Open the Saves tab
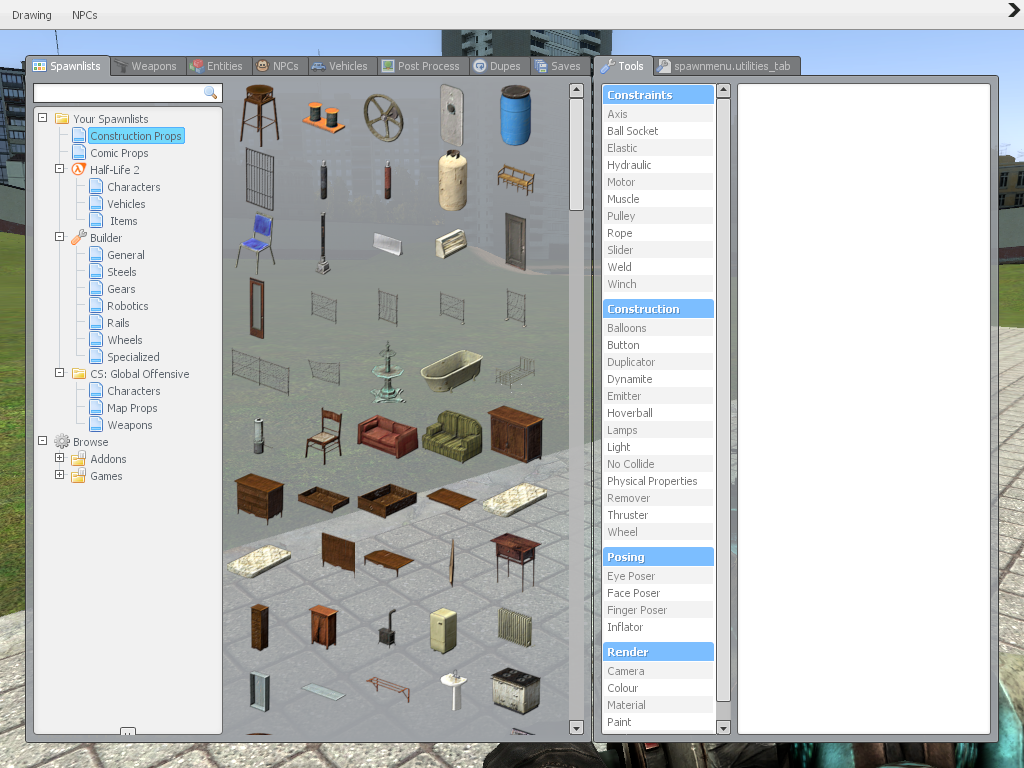This screenshot has height=768, width=1024. 558,66
